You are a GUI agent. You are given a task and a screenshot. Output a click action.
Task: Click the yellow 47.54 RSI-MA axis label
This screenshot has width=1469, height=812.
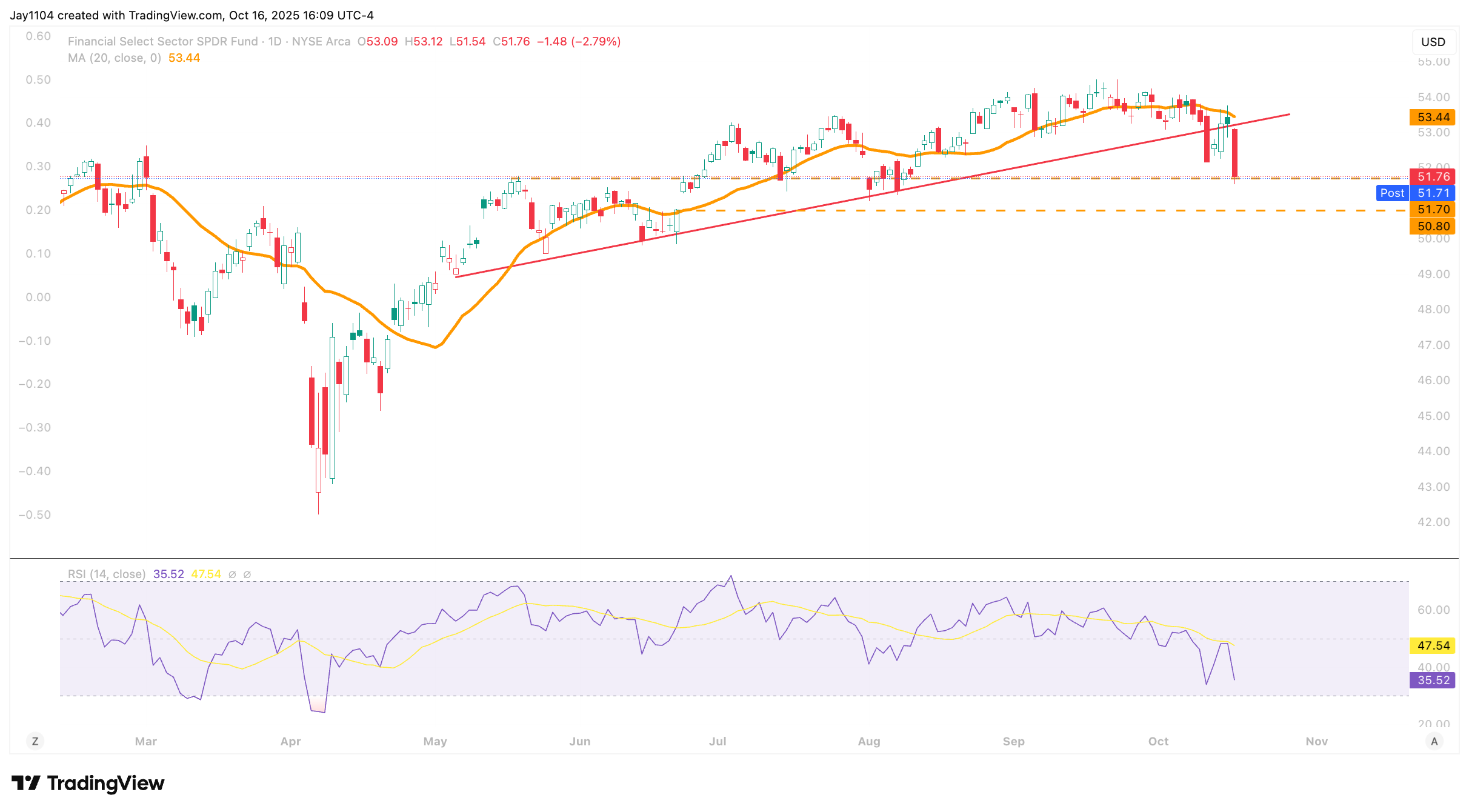coord(1433,645)
